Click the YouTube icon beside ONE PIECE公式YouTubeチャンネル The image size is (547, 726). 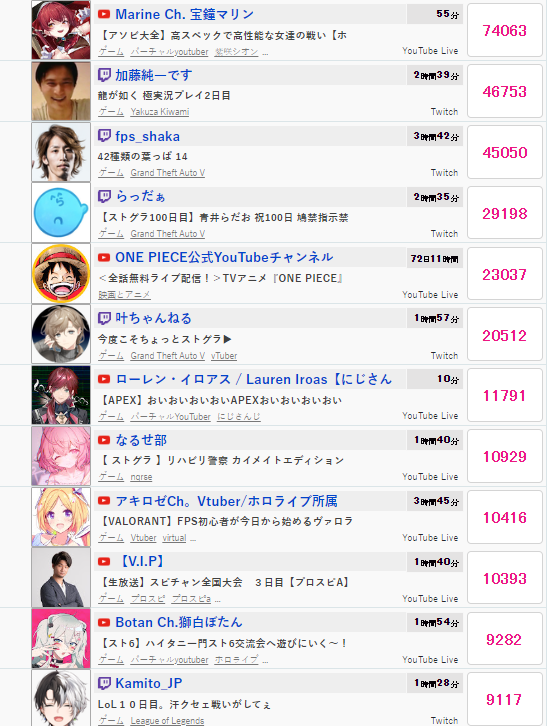coord(104,257)
